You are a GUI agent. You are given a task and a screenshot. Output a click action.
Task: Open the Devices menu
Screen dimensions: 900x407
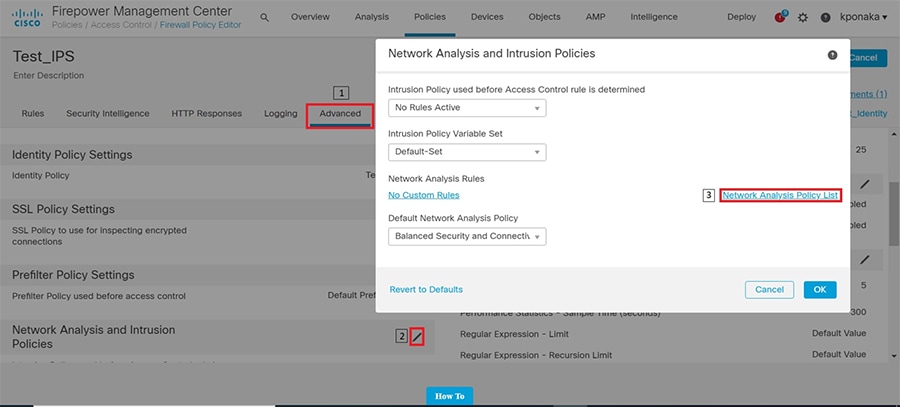coord(487,17)
